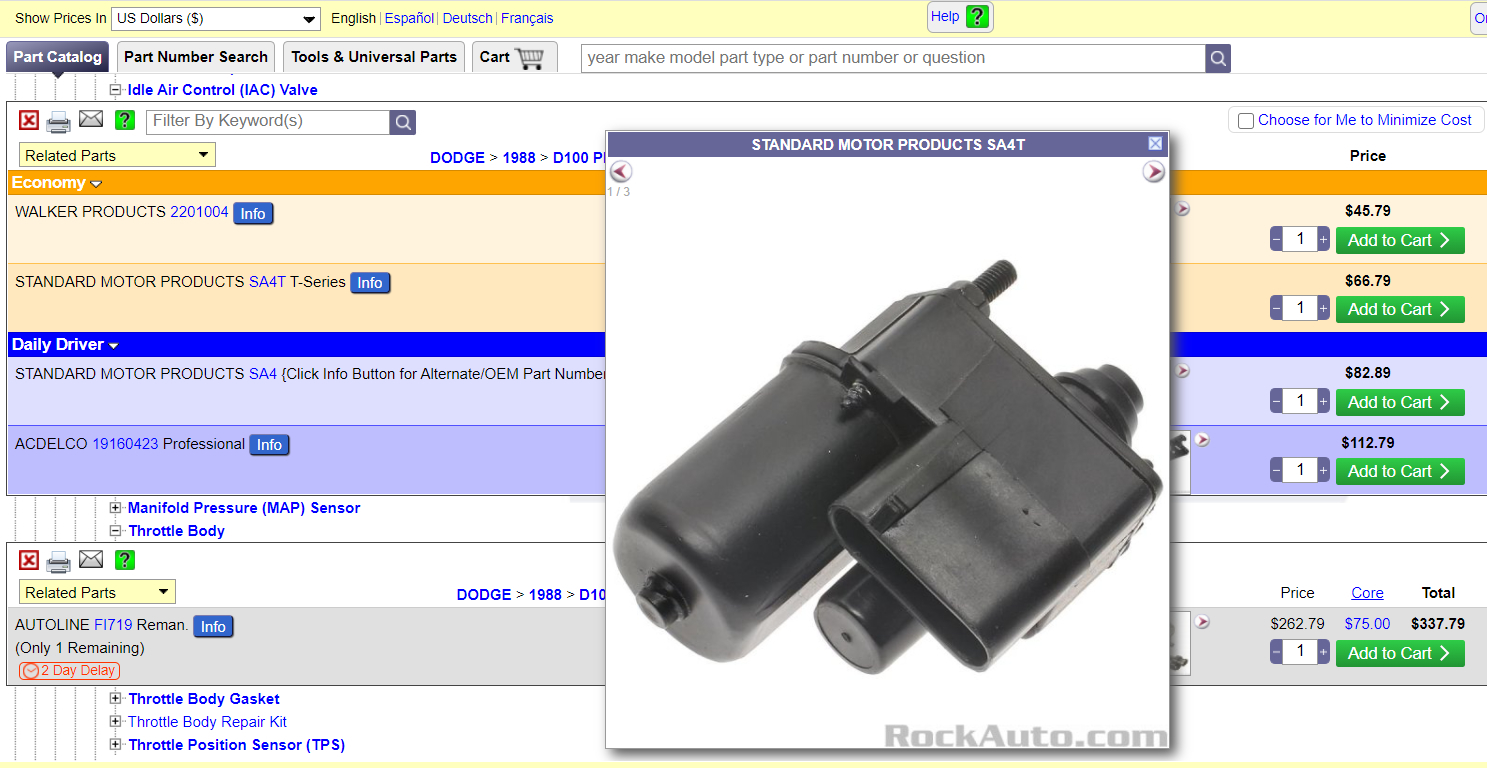The image size is (1487, 768).
Task: Print the Throttle Body parts listing
Action: (x=59, y=561)
